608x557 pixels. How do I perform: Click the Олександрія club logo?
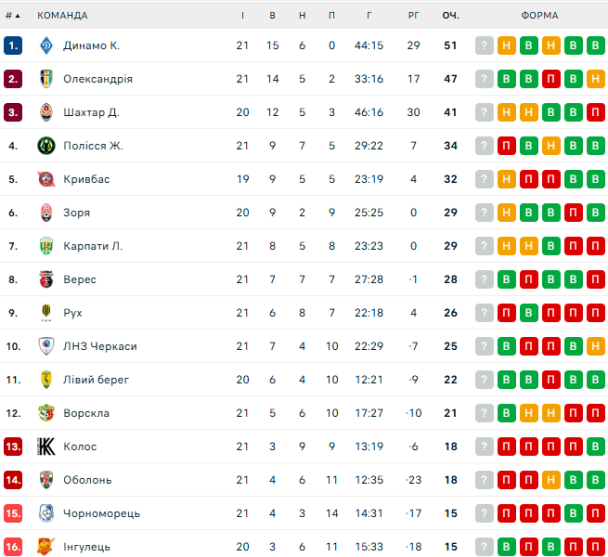pyautogui.click(x=45, y=79)
